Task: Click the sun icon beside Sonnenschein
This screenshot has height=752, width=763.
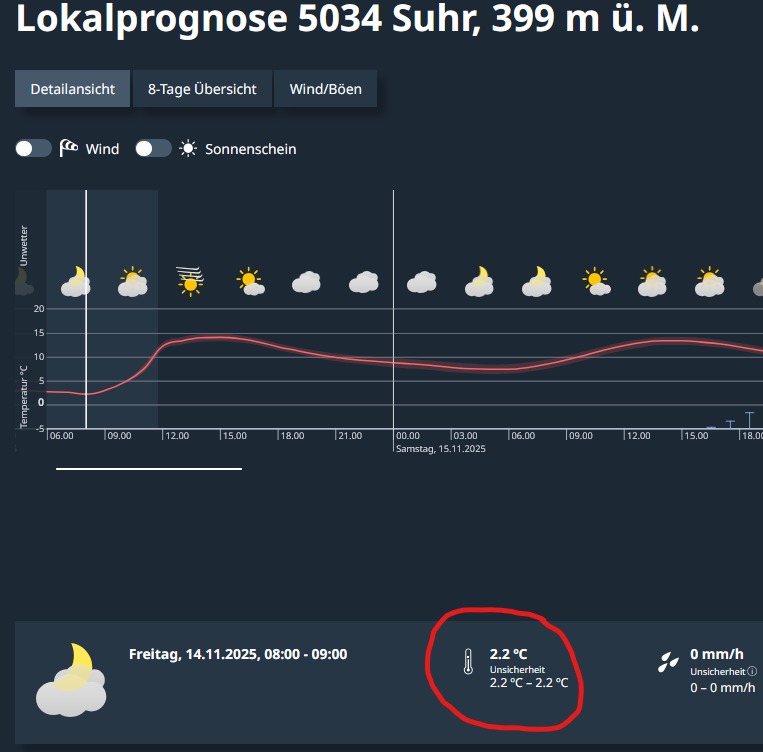Action: (x=188, y=149)
